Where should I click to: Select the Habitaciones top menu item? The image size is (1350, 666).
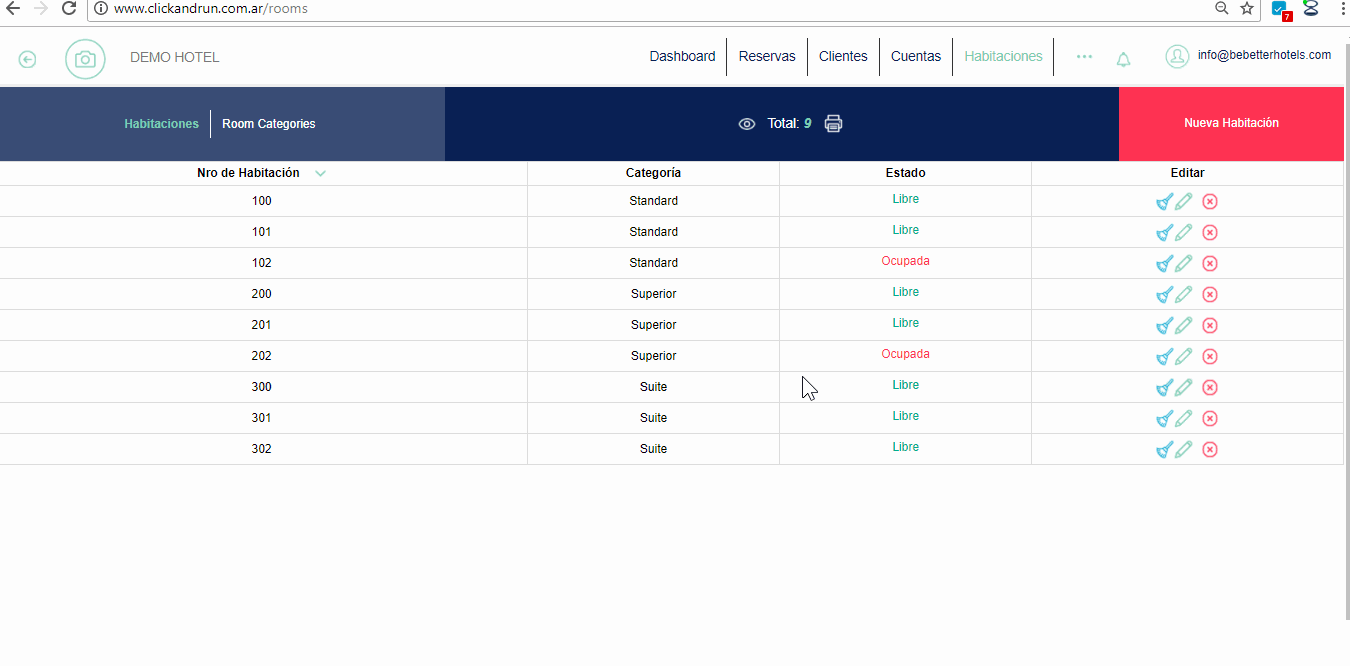tap(1003, 57)
